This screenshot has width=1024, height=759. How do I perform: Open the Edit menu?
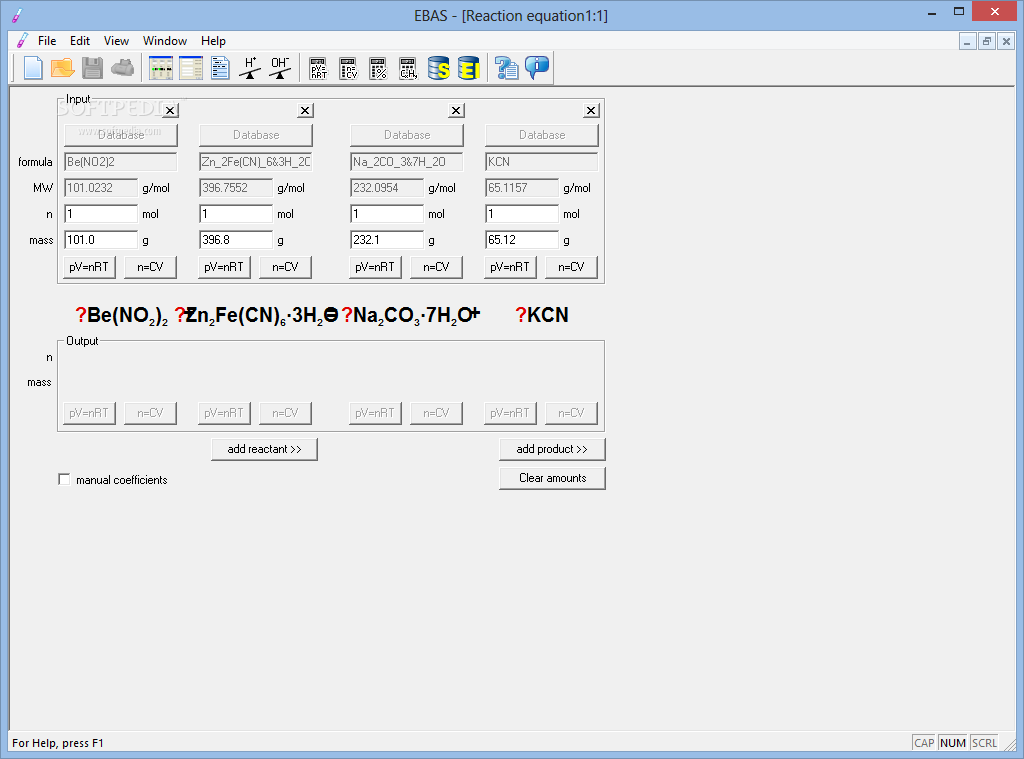[x=80, y=40]
